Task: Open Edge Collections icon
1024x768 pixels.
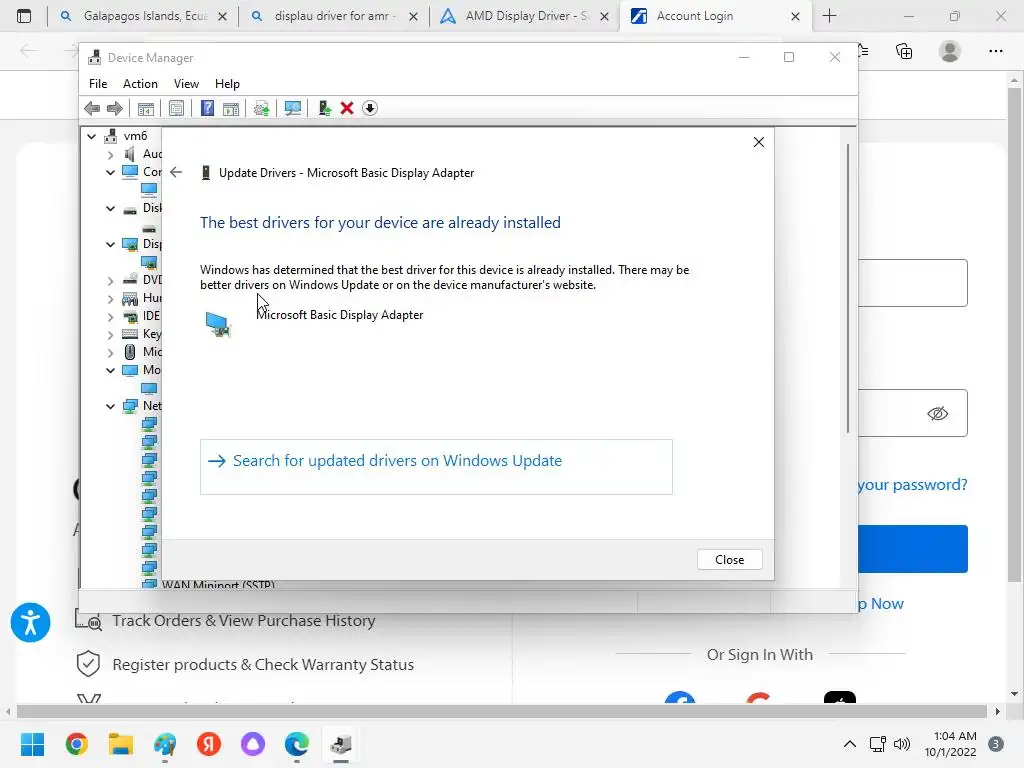Action: (x=904, y=51)
